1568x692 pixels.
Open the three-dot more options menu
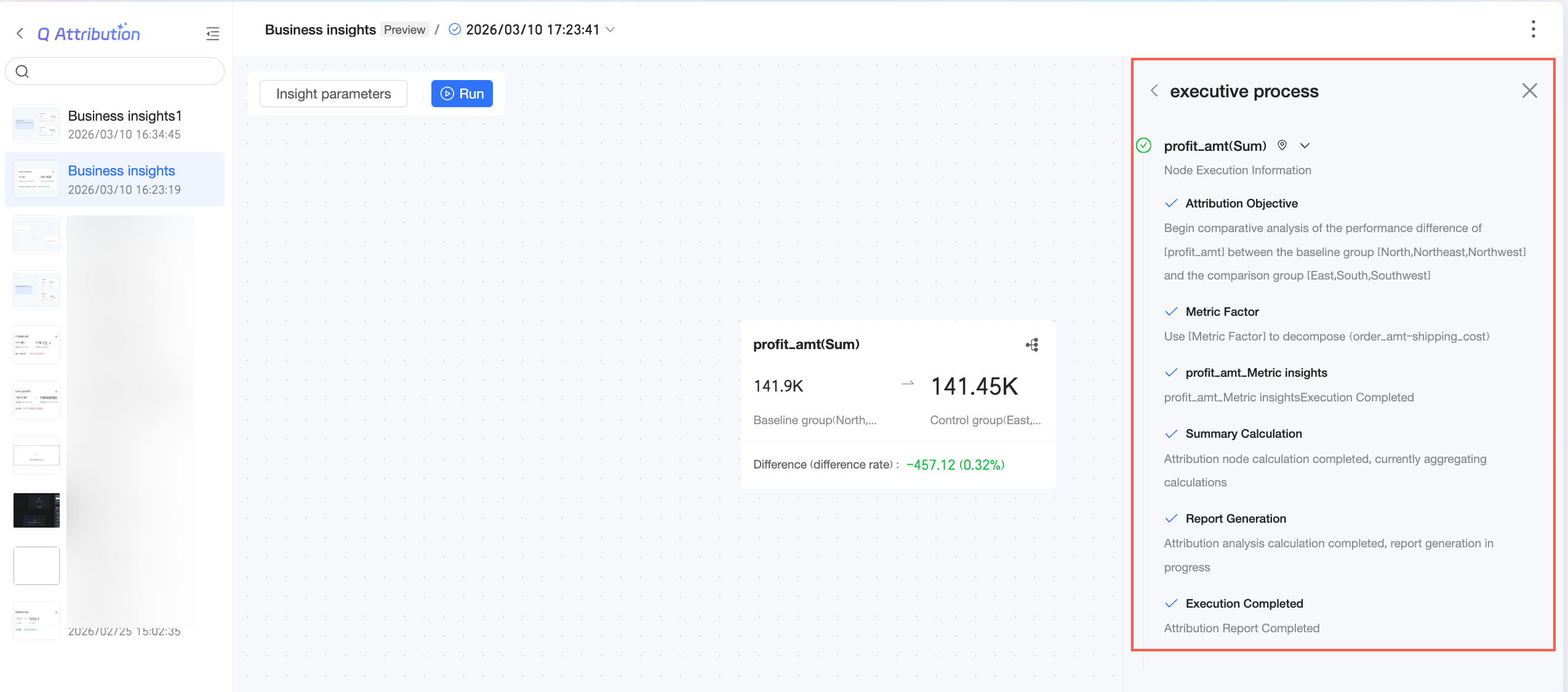(x=1533, y=29)
